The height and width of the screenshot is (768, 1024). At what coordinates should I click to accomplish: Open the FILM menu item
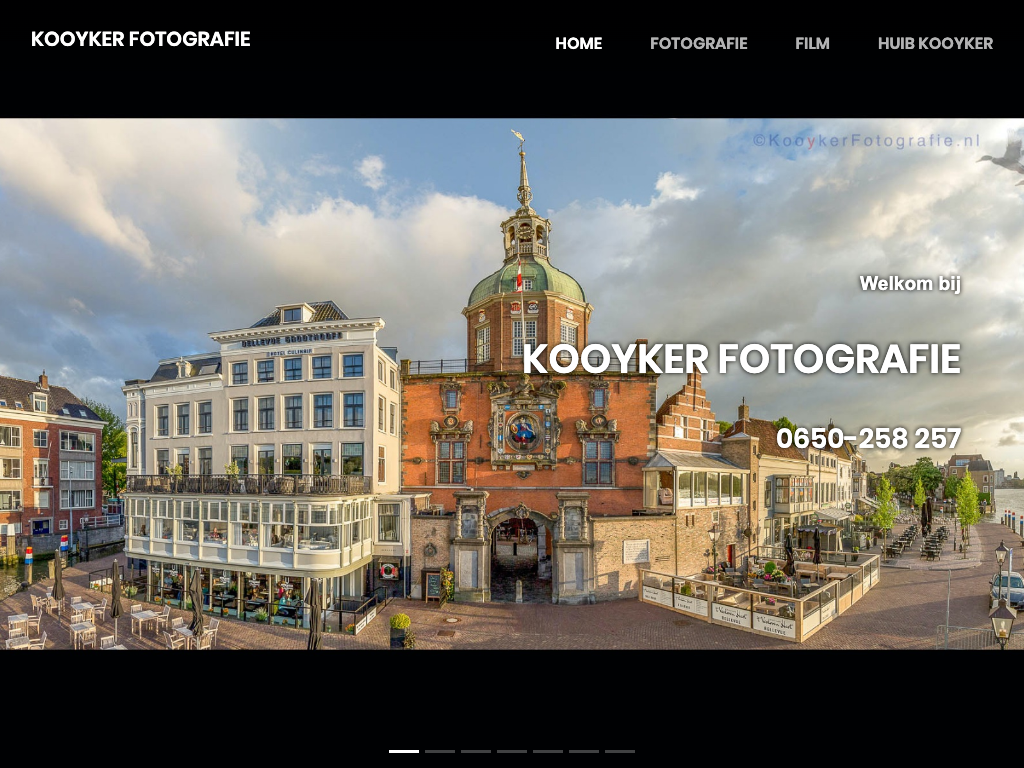click(x=812, y=43)
